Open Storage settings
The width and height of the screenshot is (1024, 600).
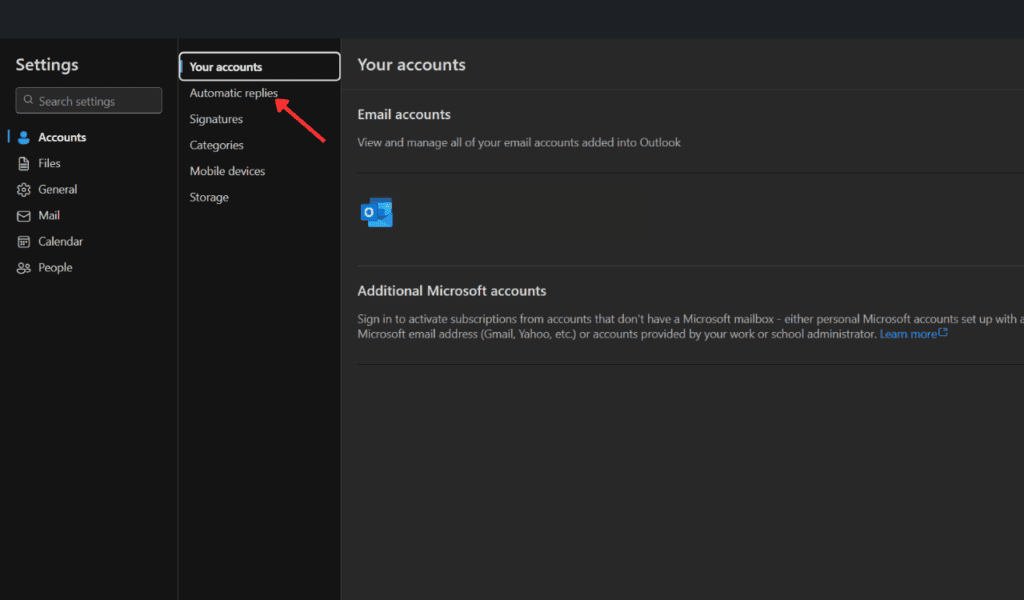coord(209,197)
